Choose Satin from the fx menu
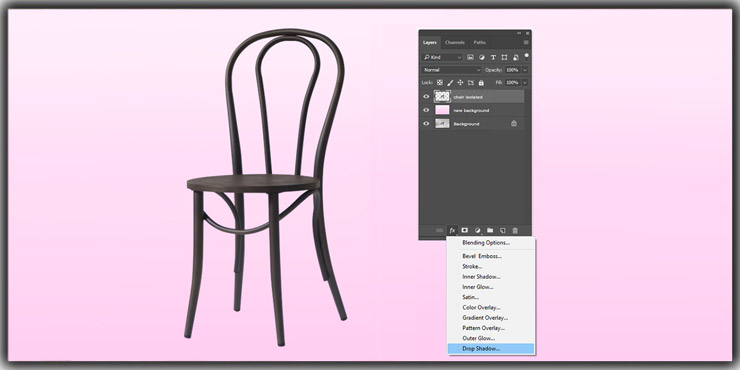The width and height of the screenshot is (740, 370). click(x=491, y=297)
